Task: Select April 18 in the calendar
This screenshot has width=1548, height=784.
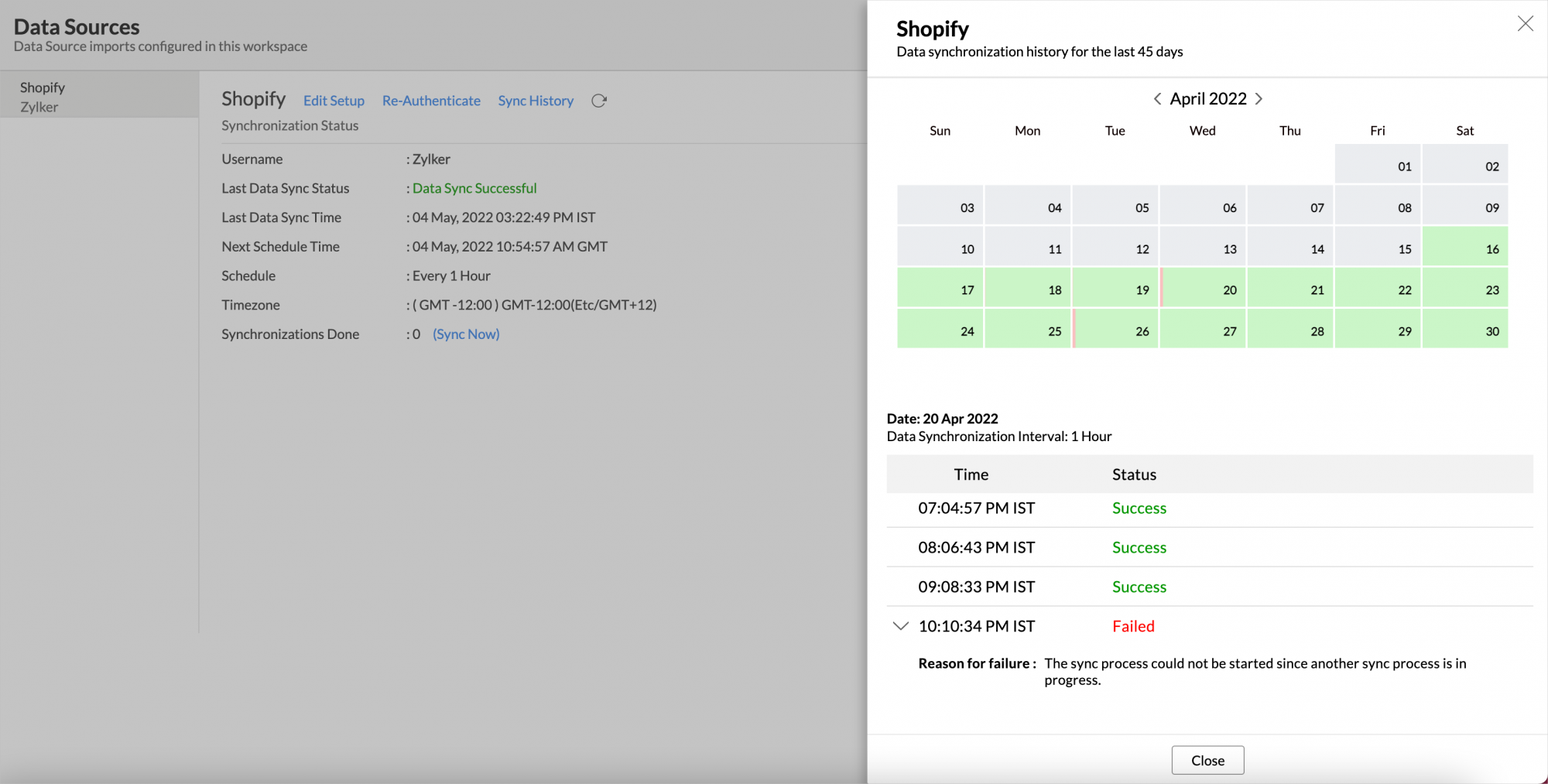Action: pos(1028,287)
